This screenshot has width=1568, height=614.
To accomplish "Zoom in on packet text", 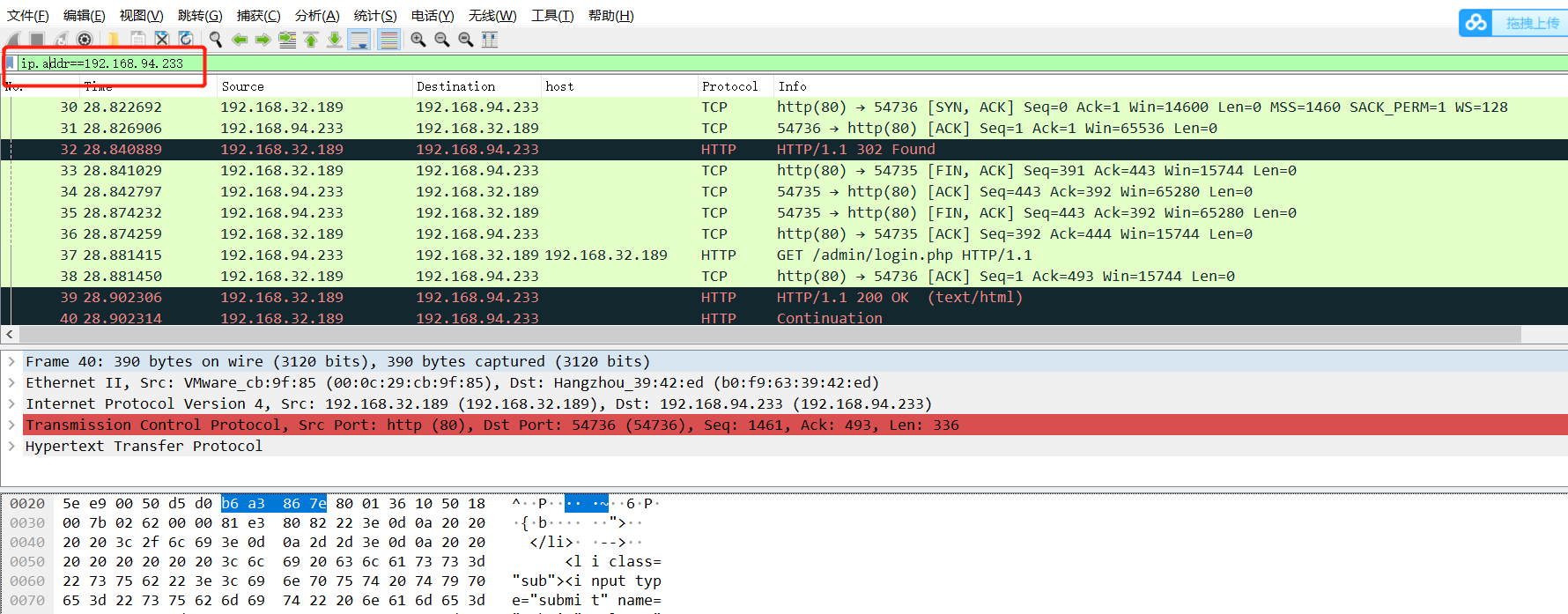I will [x=418, y=40].
